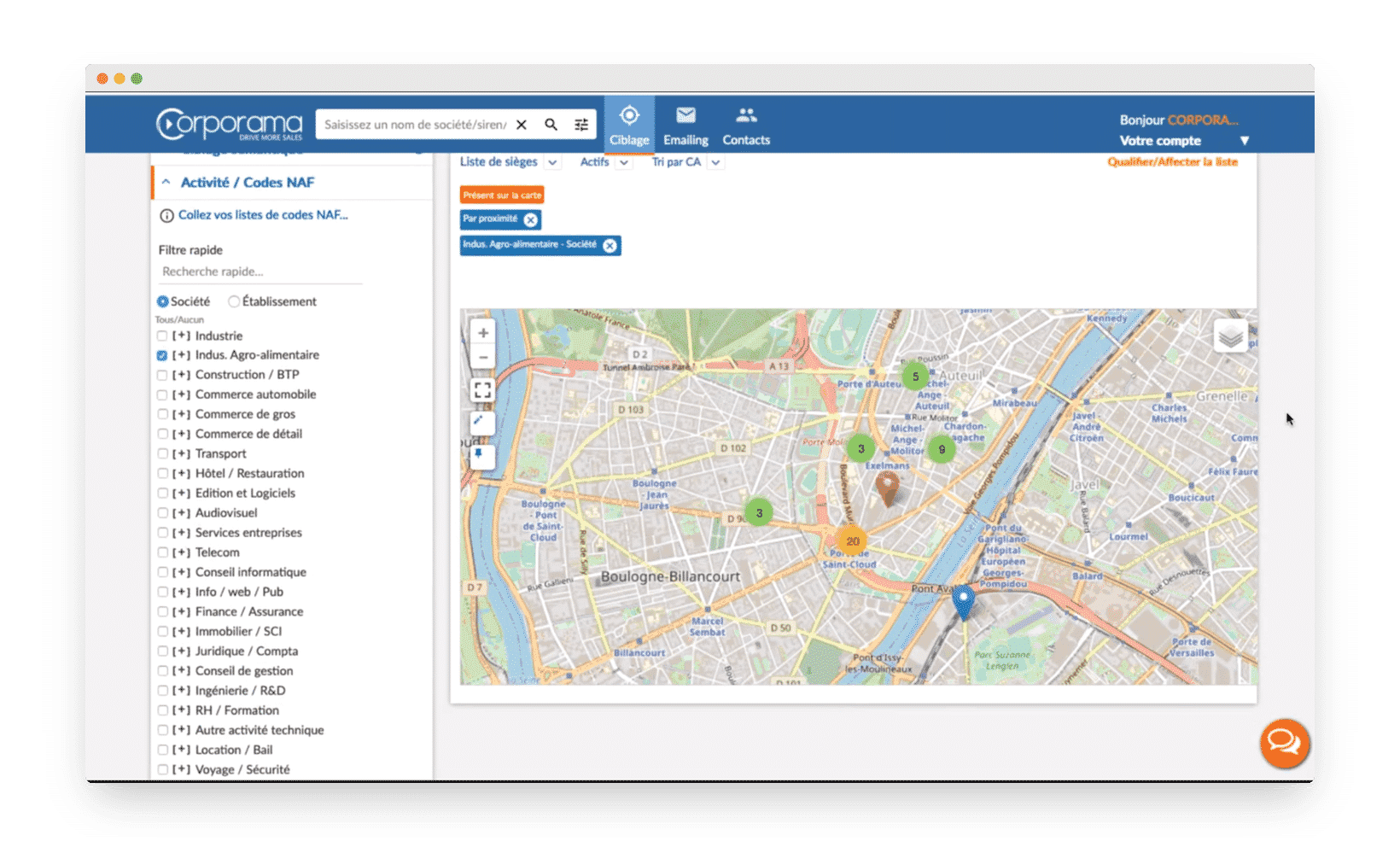The height and width of the screenshot is (847, 1400).
Task: Open the map layers selector
Action: (1230, 336)
